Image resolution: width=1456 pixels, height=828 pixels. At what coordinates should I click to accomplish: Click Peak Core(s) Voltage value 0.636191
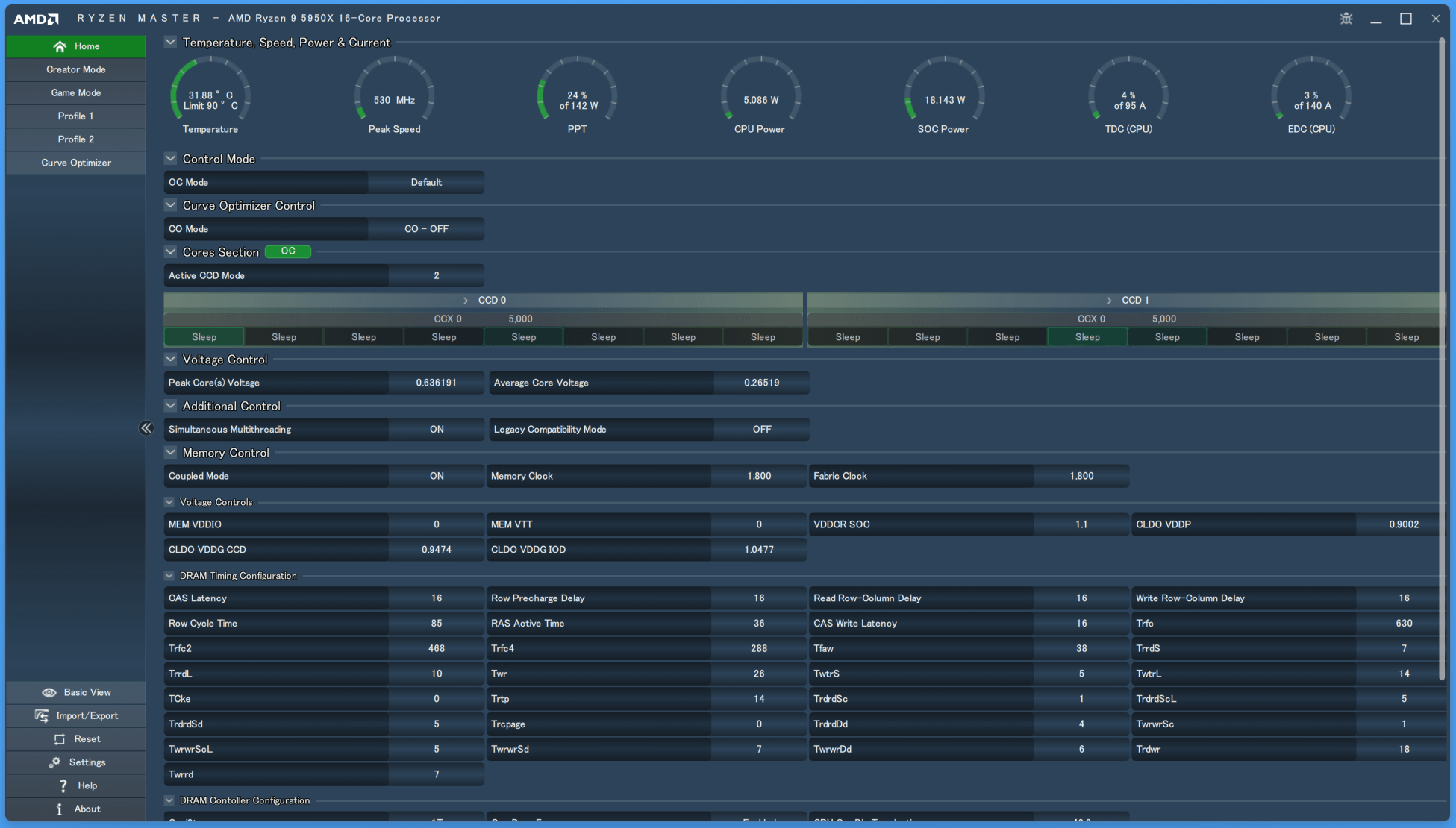pyautogui.click(x=437, y=383)
